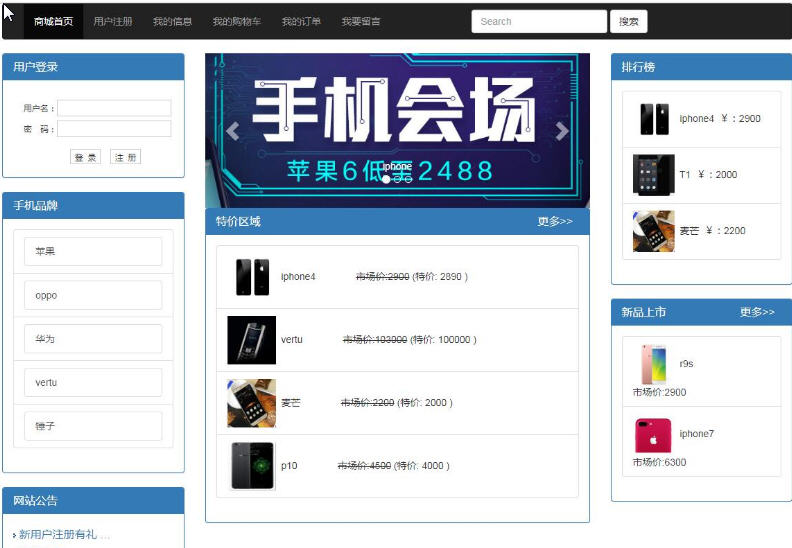Open T1 phone thumbnail in 排行榜
Screen dimensions: 792x548
coord(654,175)
